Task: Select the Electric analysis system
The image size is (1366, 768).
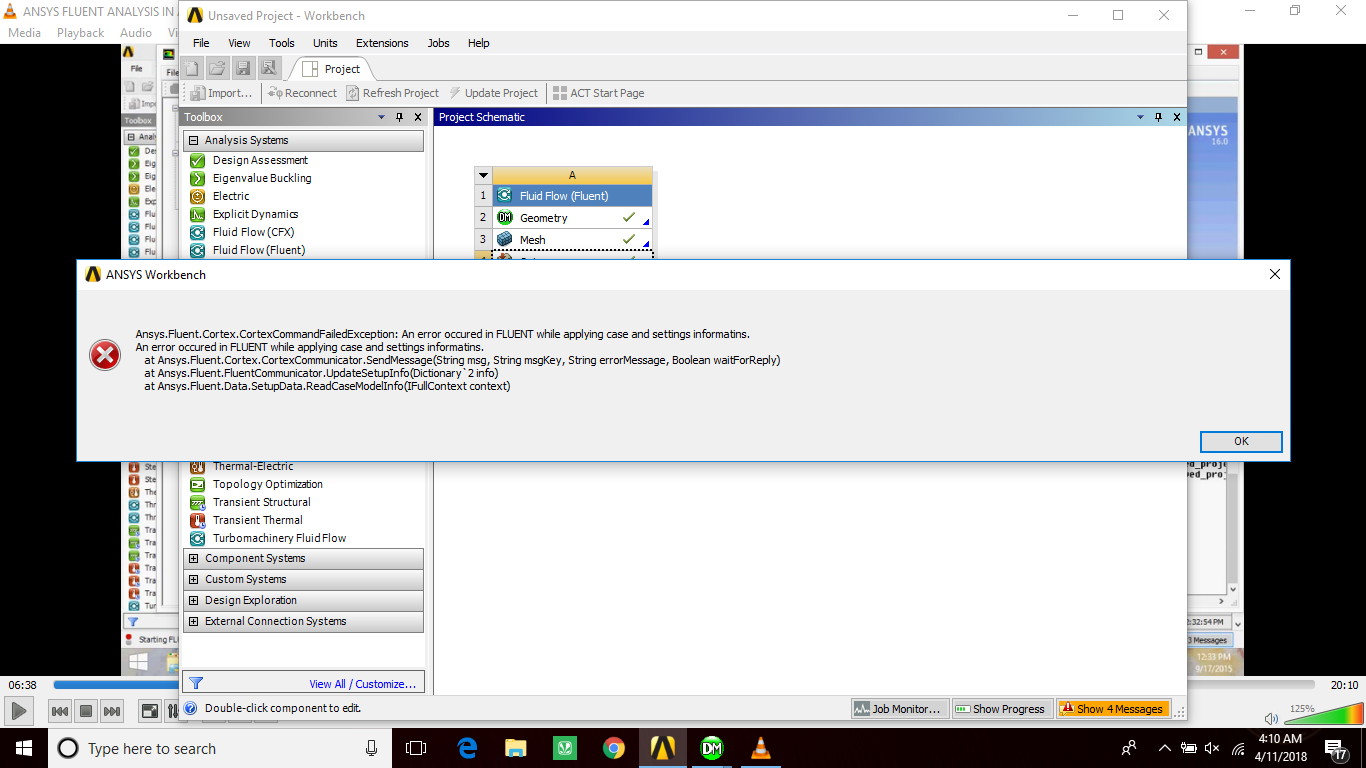Action: (231, 196)
